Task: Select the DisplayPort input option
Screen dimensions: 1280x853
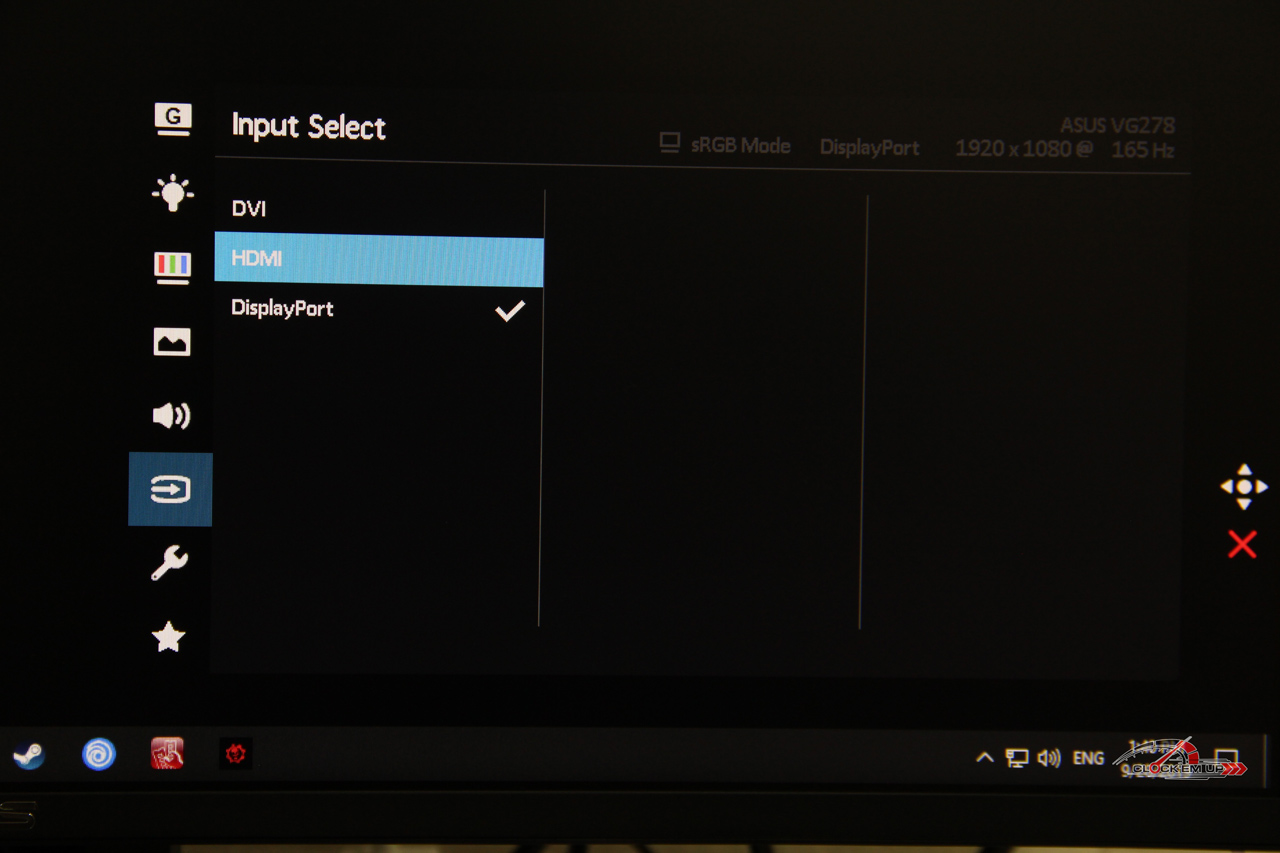Action: click(282, 309)
